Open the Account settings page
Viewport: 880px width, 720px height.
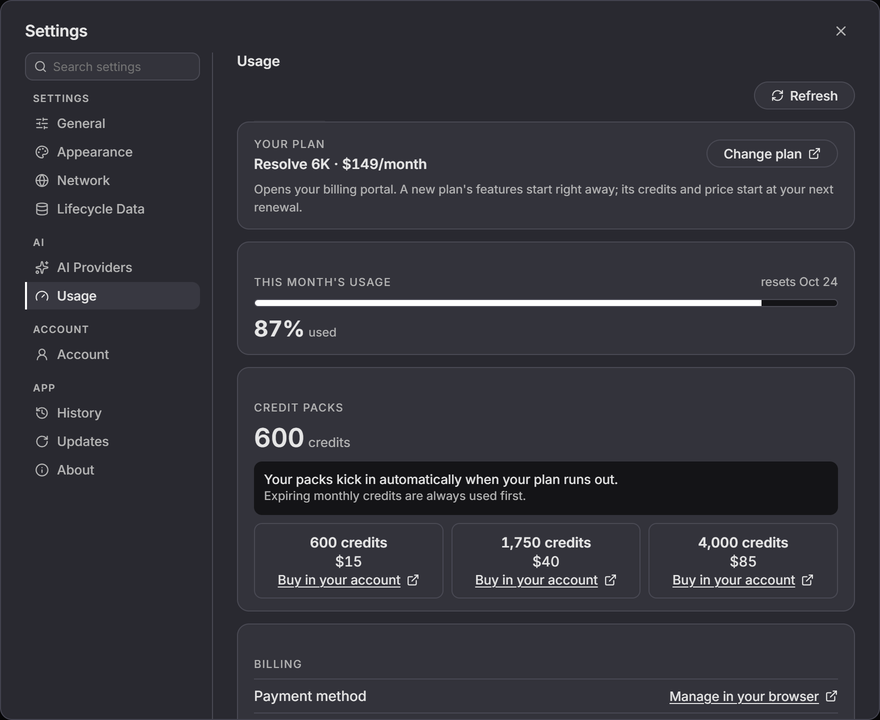coord(112,355)
